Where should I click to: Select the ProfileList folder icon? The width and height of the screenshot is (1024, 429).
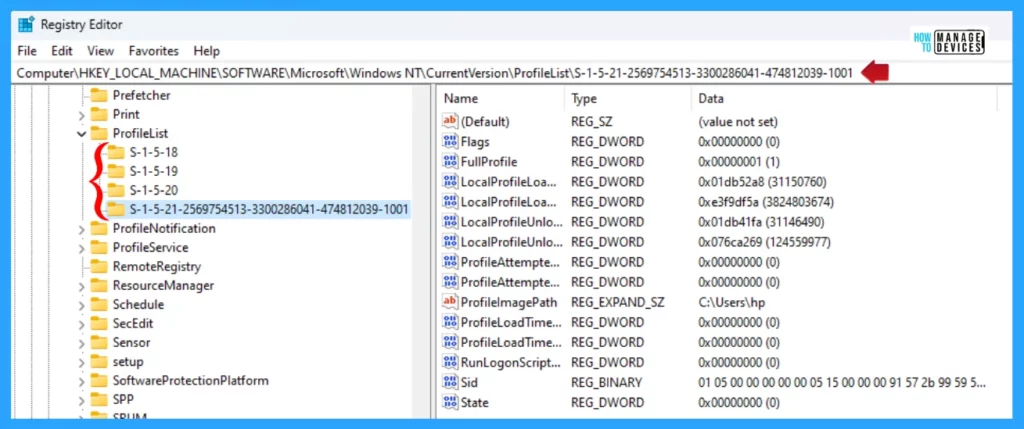pos(99,133)
